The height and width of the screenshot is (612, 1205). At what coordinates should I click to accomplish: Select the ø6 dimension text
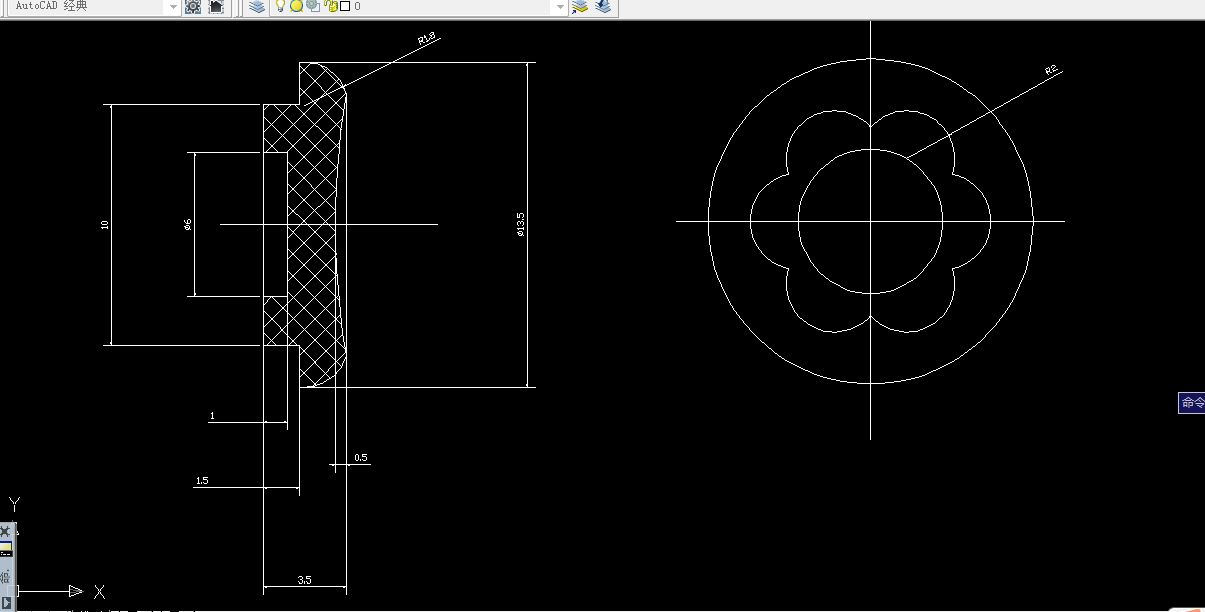(188, 225)
